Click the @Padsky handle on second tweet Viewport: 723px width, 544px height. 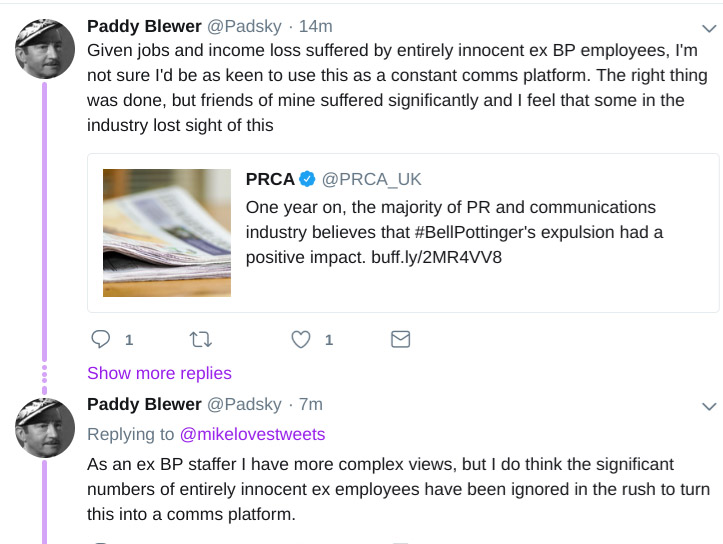click(242, 404)
